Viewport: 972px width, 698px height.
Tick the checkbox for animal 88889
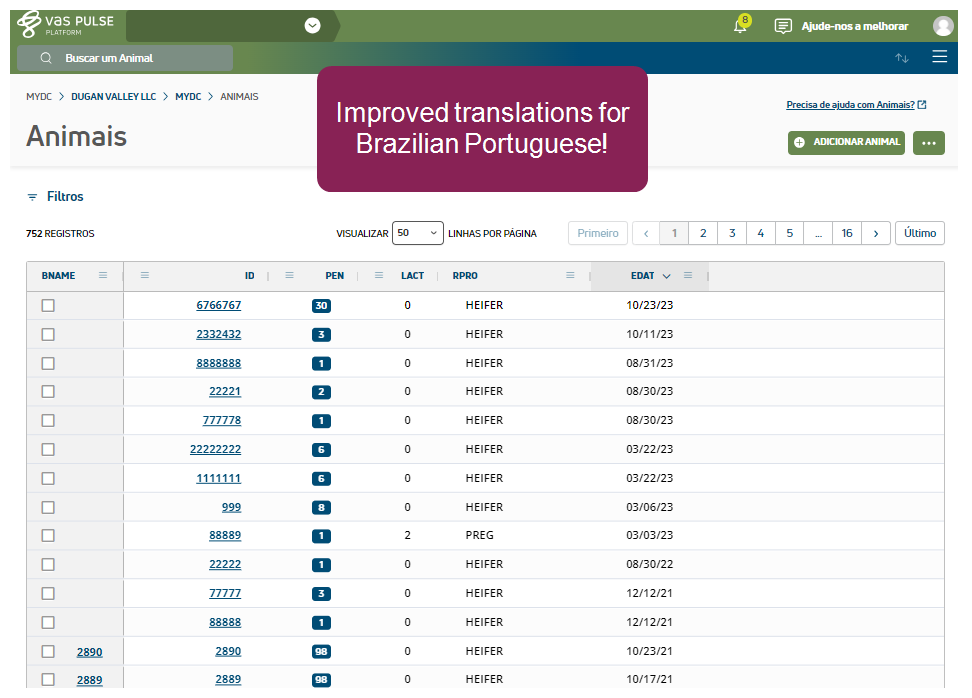[48, 536]
